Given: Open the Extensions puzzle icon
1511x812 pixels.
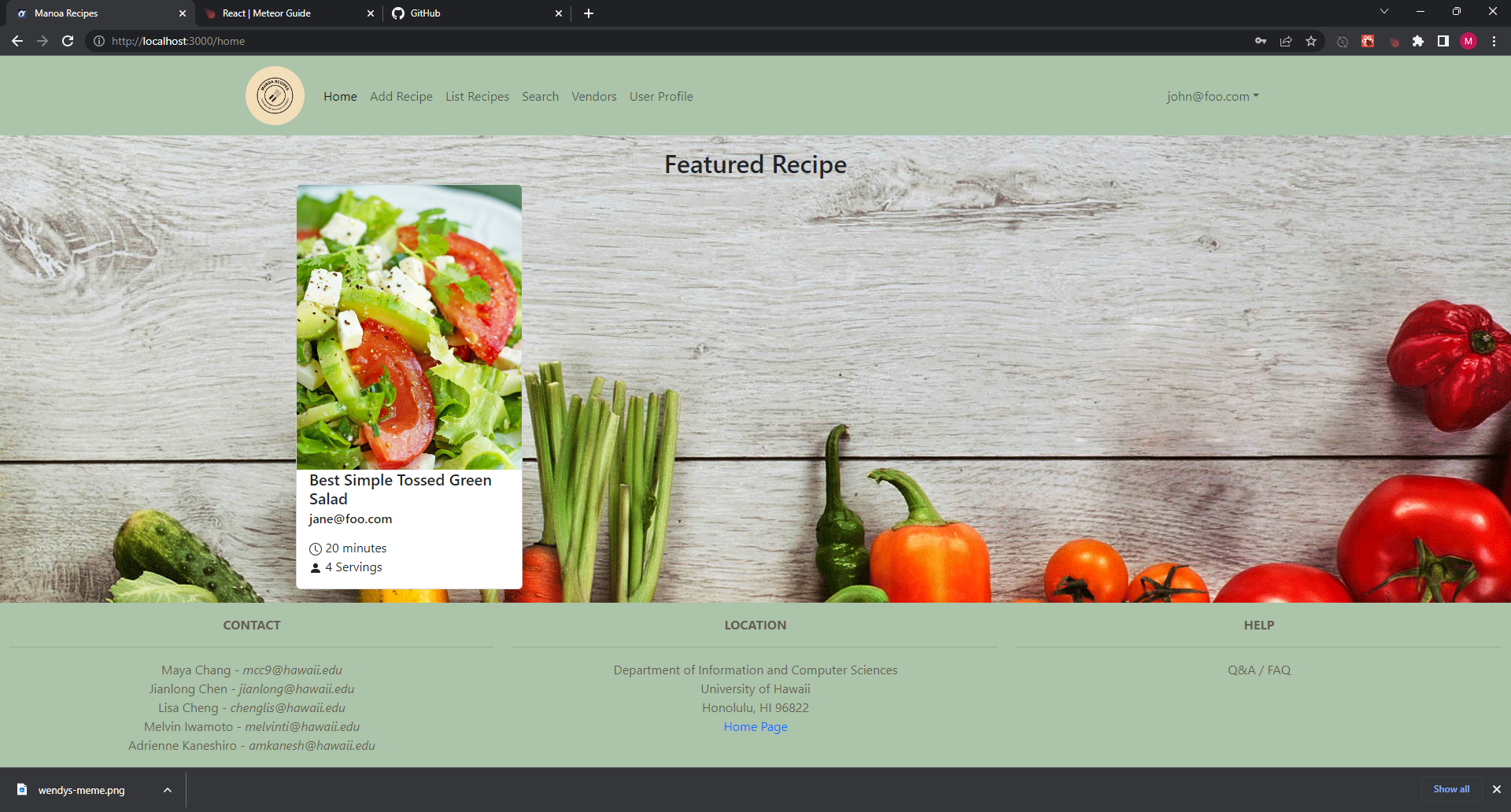Looking at the screenshot, I should click(x=1418, y=41).
